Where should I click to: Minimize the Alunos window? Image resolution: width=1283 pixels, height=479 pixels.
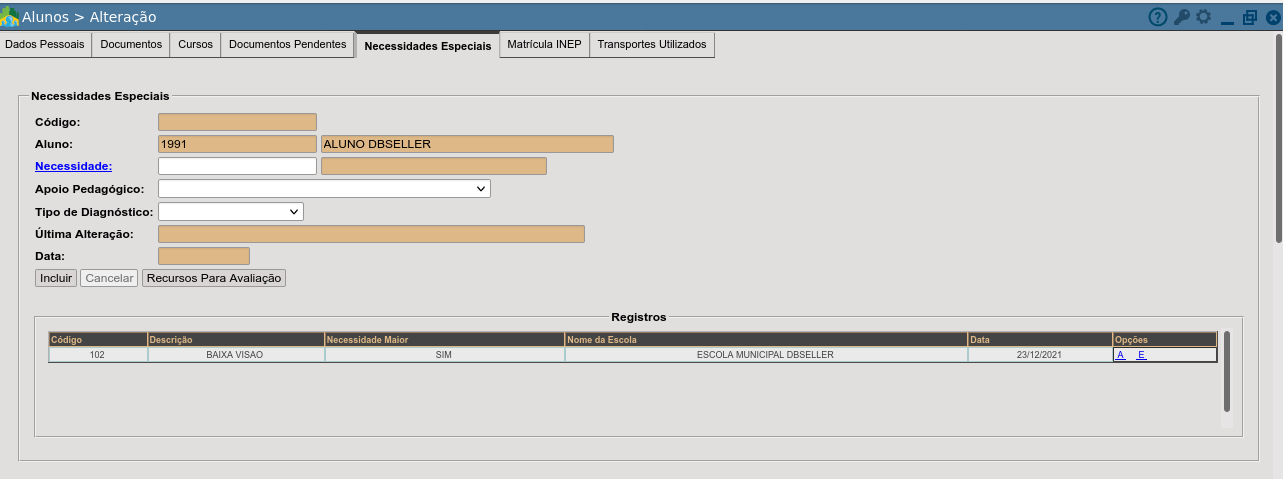[x=1227, y=17]
